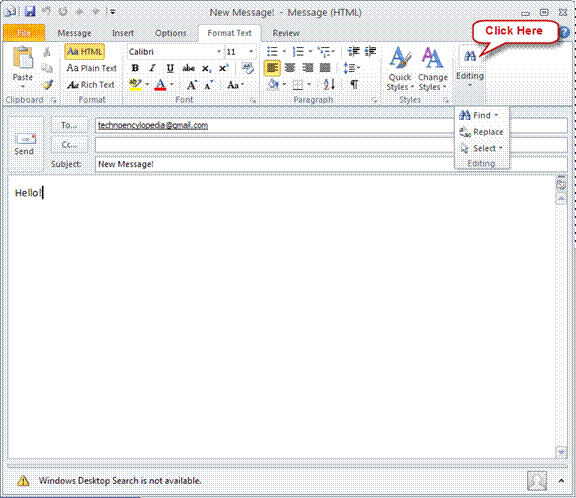
Task: Click the message body text area
Action: click(281, 317)
